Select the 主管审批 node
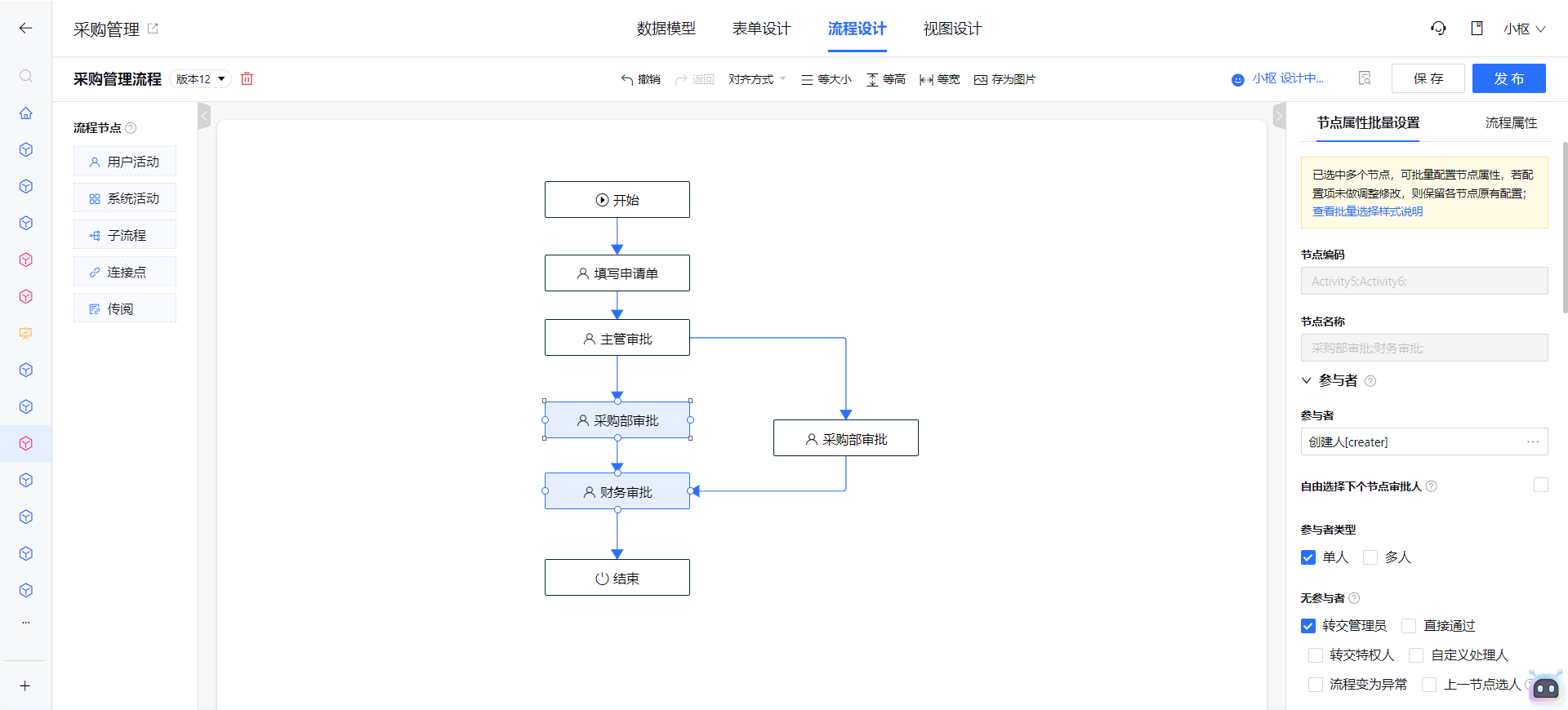Image resolution: width=1568 pixels, height=710 pixels. click(617, 338)
